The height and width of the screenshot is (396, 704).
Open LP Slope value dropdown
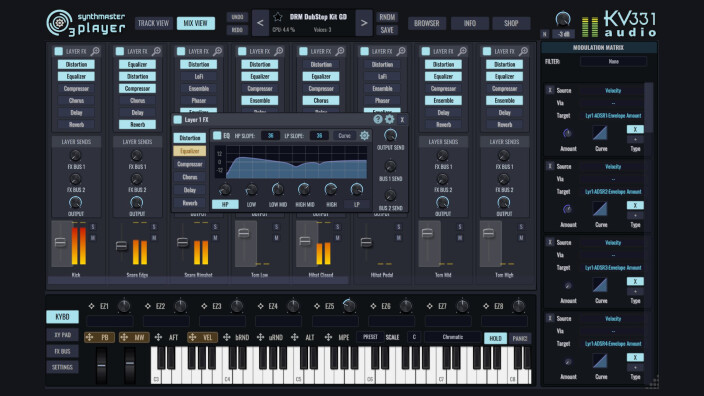[319, 136]
